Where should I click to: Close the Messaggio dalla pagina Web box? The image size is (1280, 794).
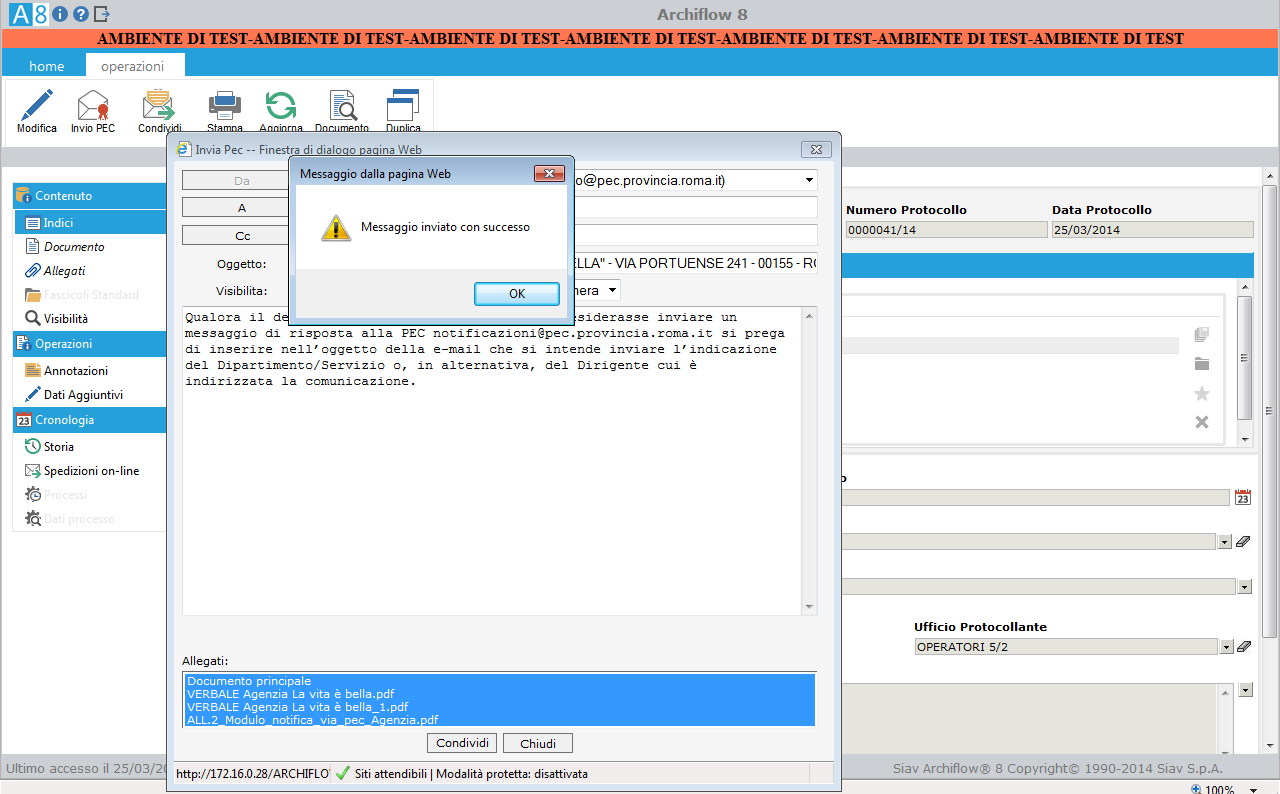549,174
